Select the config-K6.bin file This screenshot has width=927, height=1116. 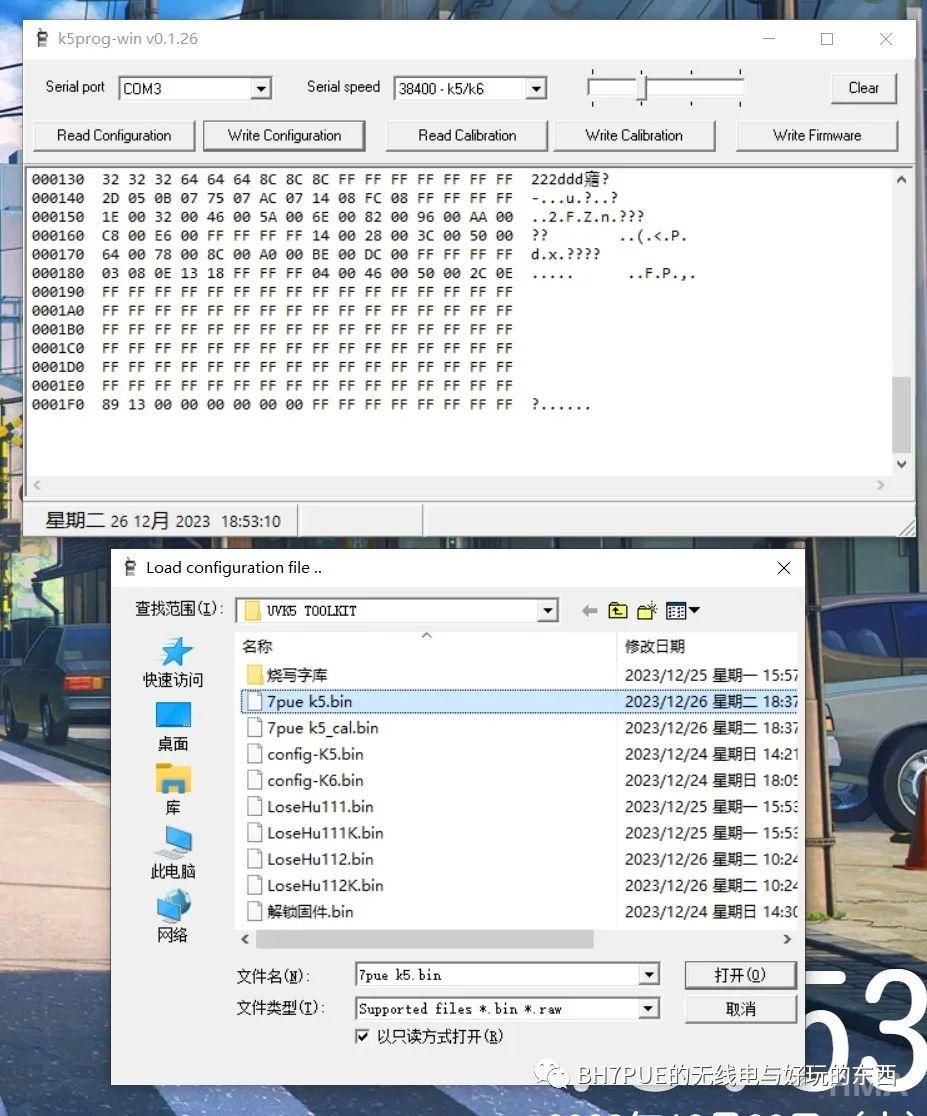click(x=314, y=780)
